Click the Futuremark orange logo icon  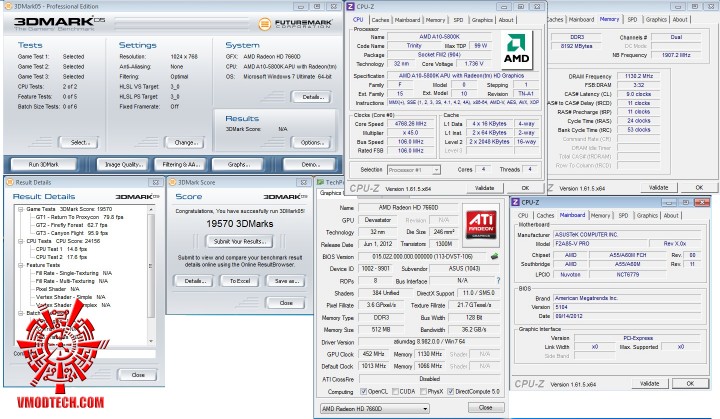point(264,24)
